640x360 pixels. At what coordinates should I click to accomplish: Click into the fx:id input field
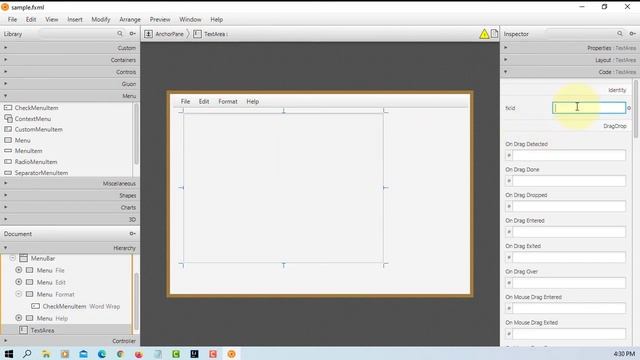coord(589,108)
